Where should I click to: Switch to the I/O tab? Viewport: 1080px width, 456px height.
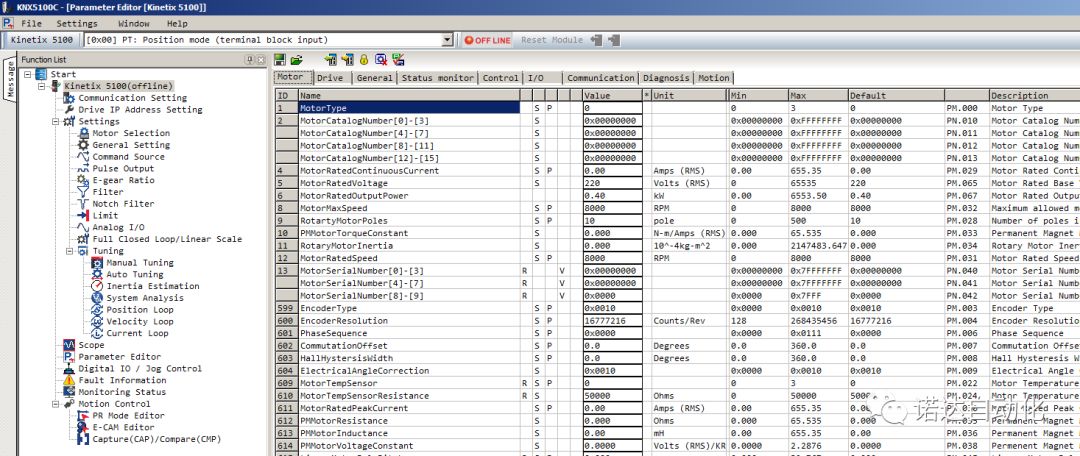point(543,78)
